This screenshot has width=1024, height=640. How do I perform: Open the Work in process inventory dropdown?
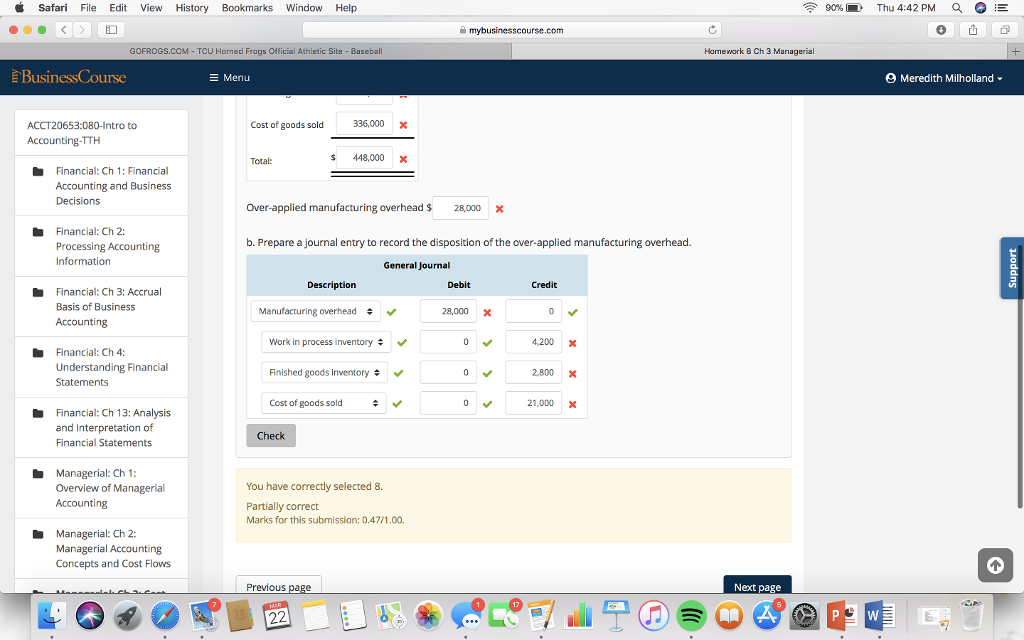(326, 342)
